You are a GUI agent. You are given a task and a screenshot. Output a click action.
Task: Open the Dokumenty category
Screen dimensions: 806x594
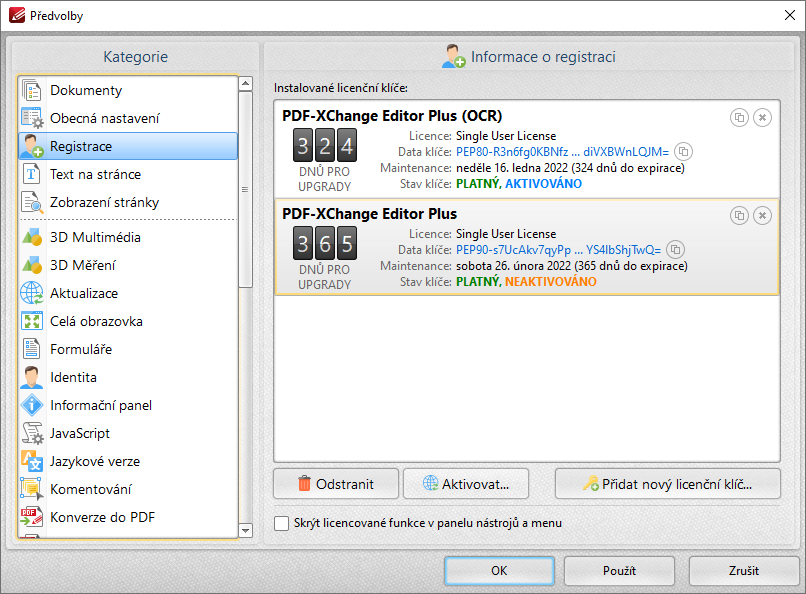click(128, 90)
